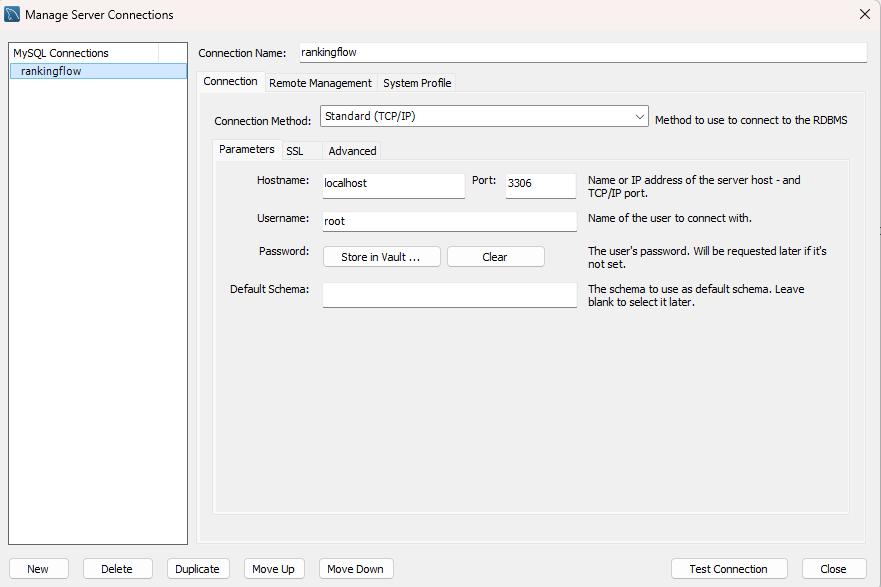Click Store in Vault button
Image resolution: width=881 pixels, height=587 pixels.
pos(382,257)
